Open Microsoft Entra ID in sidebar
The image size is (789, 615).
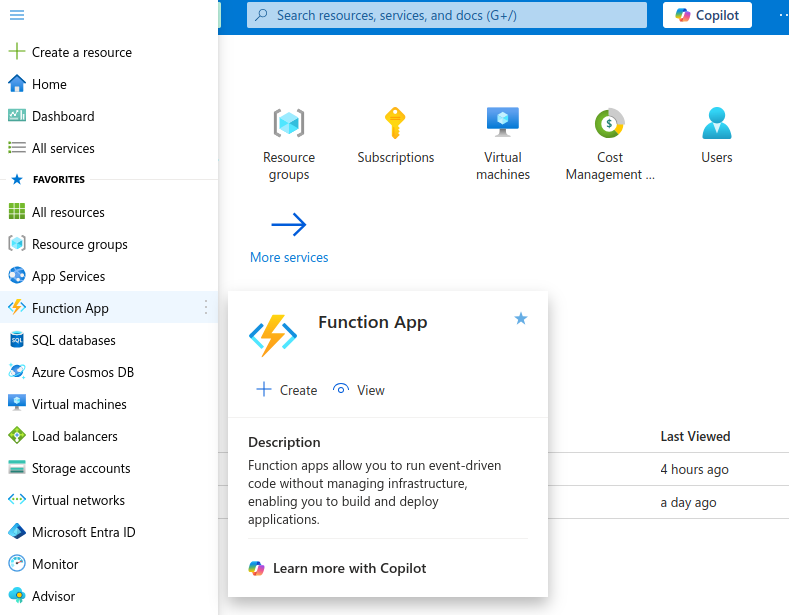(83, 532)
